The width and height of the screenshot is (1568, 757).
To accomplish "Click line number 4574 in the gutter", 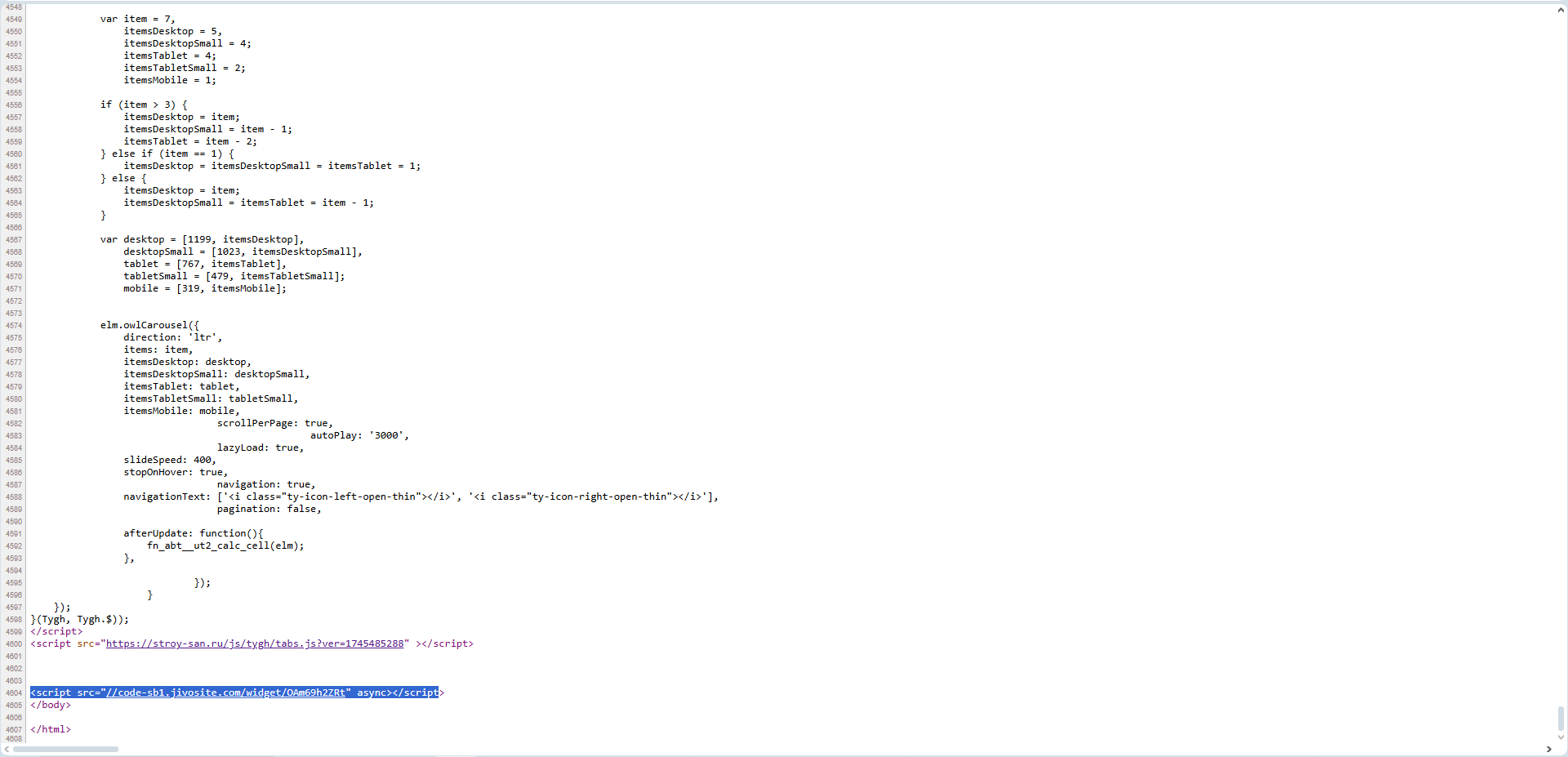I will pyautogui.click(x=14, y=326).
